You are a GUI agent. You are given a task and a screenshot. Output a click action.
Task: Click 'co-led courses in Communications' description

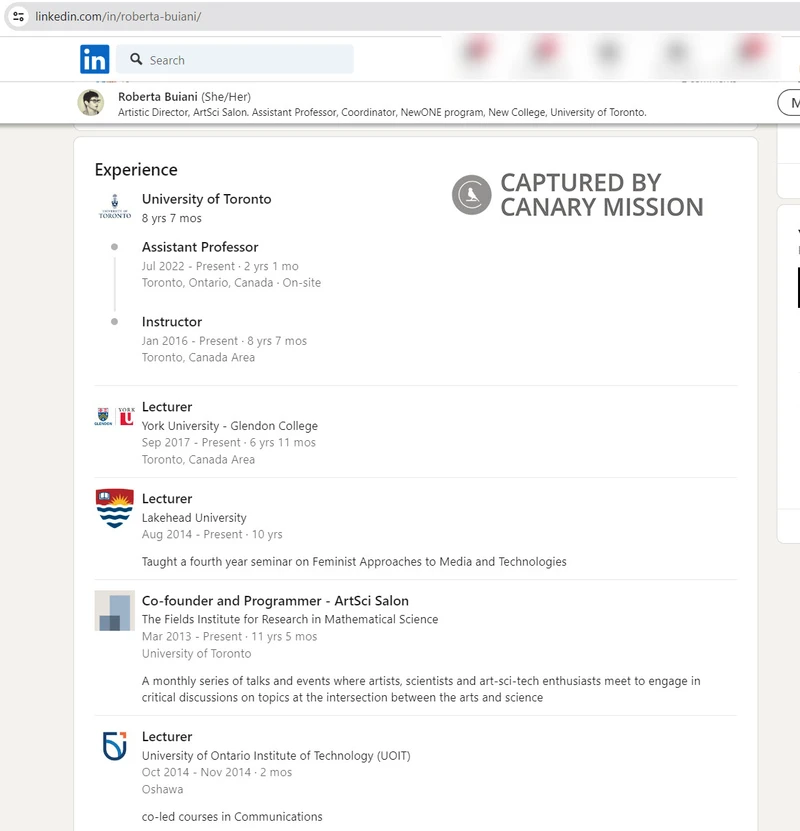pyautogui.click(x=232, y=817)
